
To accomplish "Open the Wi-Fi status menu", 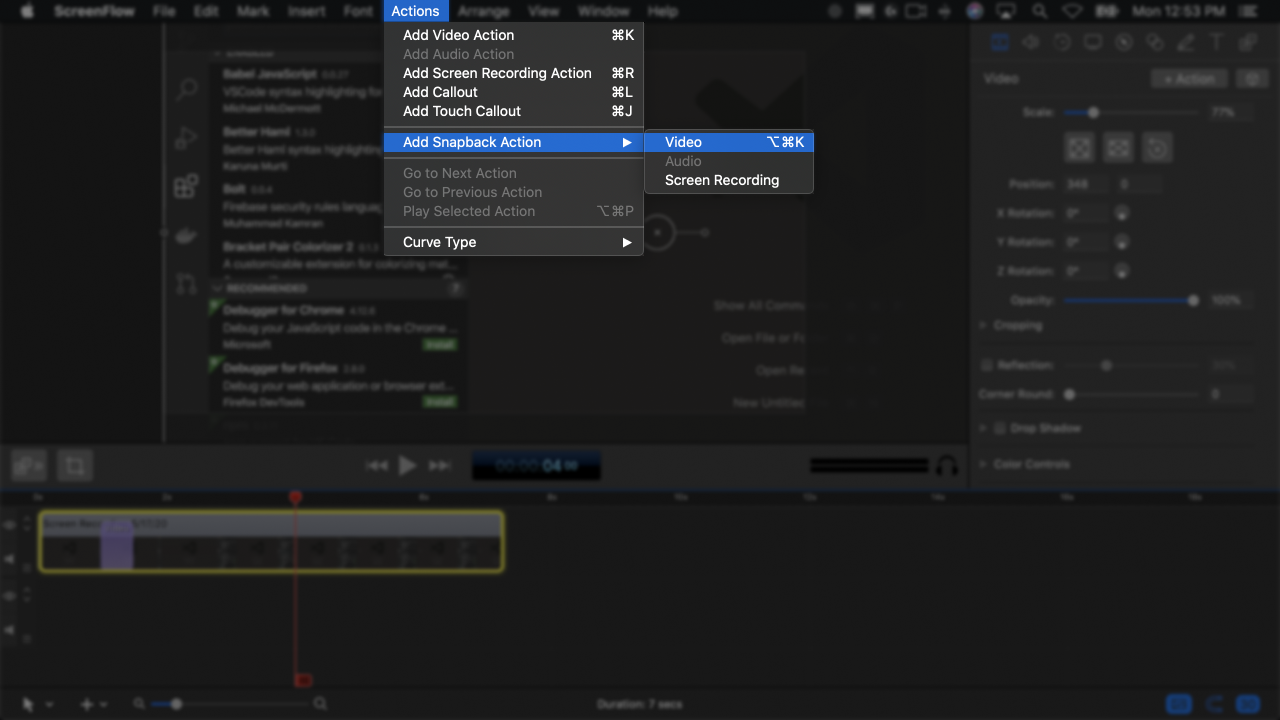I will [x=1072, y=11].
